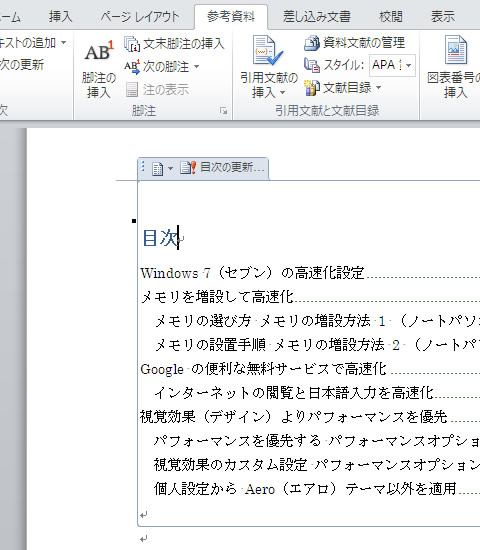Click the 図表番号の挿入 caption icon
This screenshot has width=480, height=550.
[456, 49]
